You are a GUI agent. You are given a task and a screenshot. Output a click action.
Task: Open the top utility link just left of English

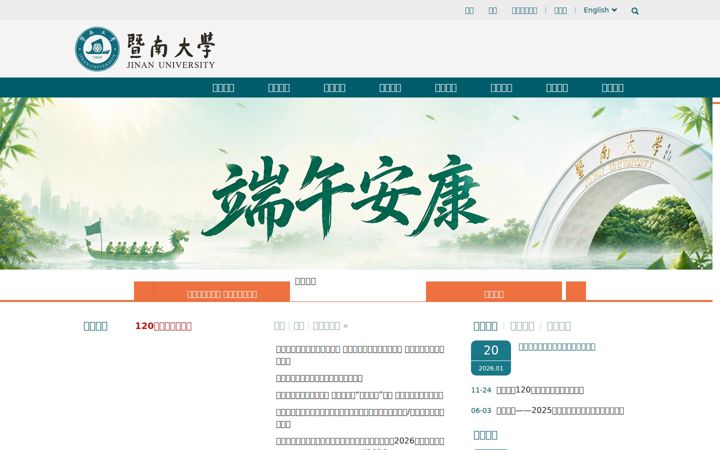(x=560, y=11)
